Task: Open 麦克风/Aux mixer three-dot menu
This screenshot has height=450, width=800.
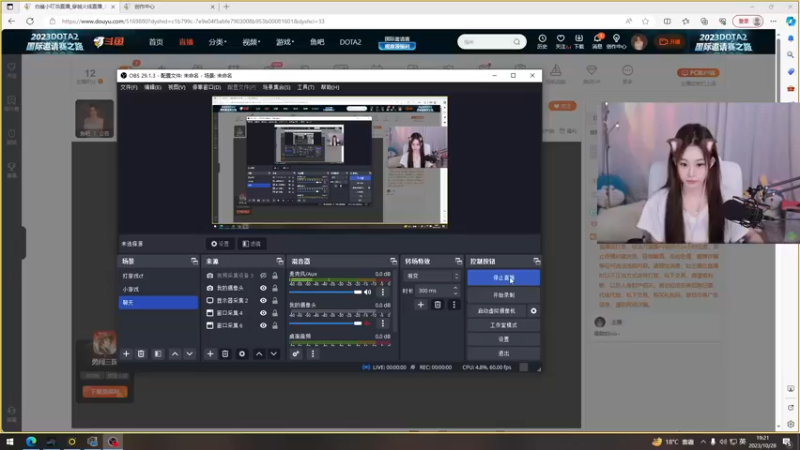Action: (x=383, y=292)
